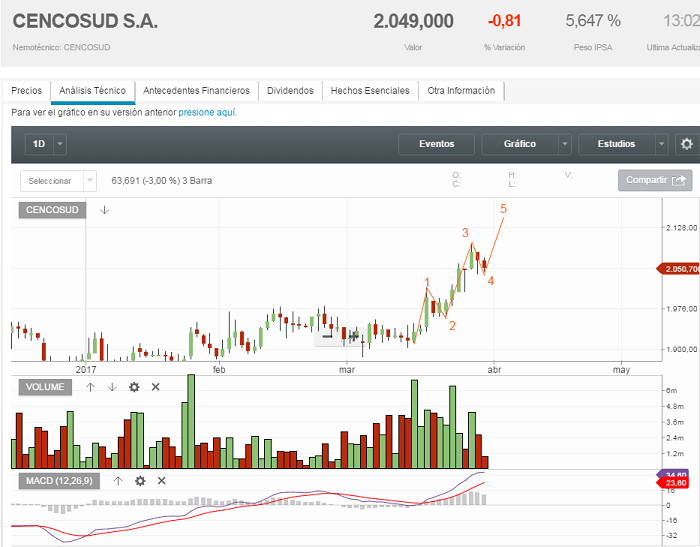Click the 5,647 % Peso IPSA value
This screenshot has width=700, height=547.
coord(593,21)
